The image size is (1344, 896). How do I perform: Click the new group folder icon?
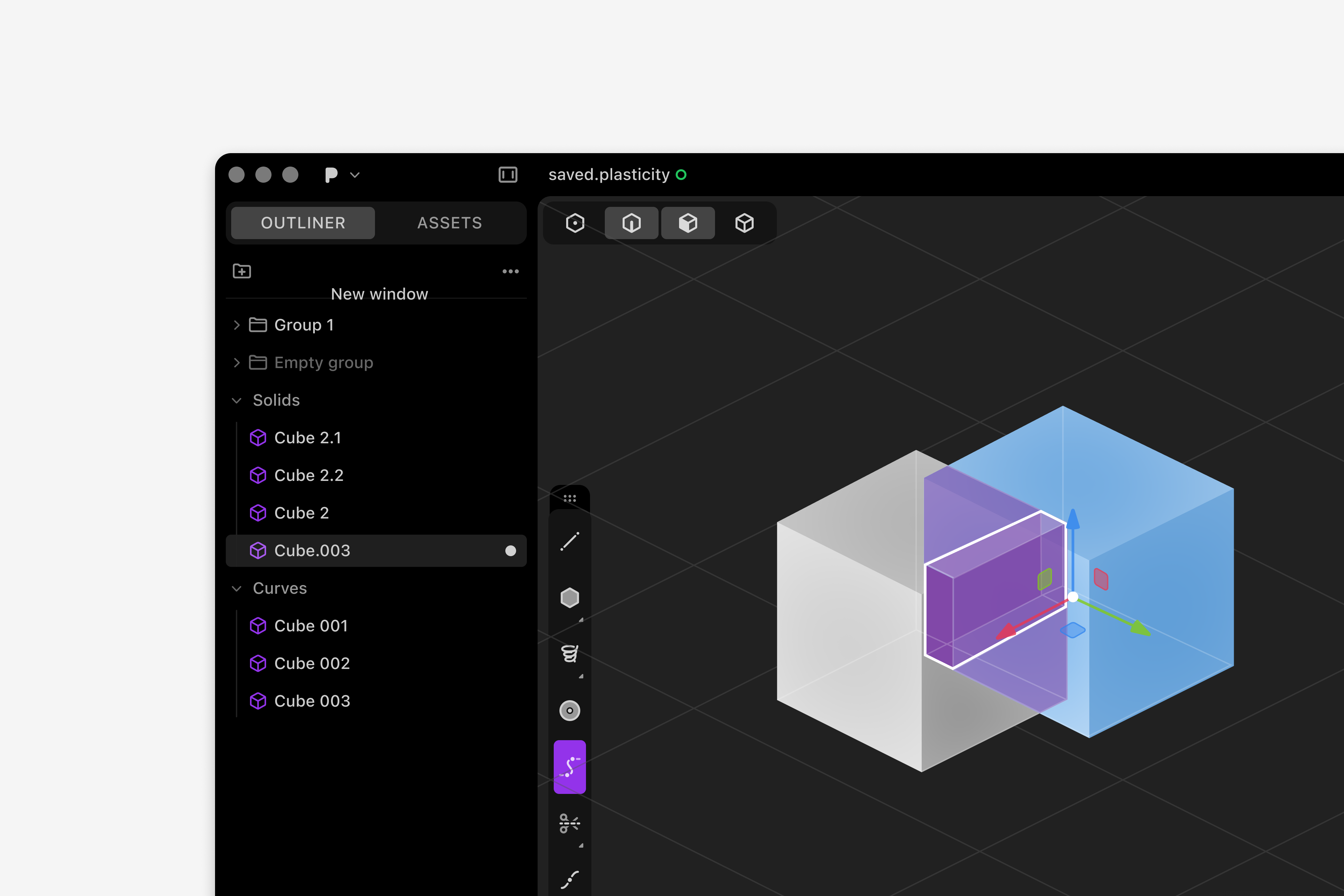click(242, 271)
